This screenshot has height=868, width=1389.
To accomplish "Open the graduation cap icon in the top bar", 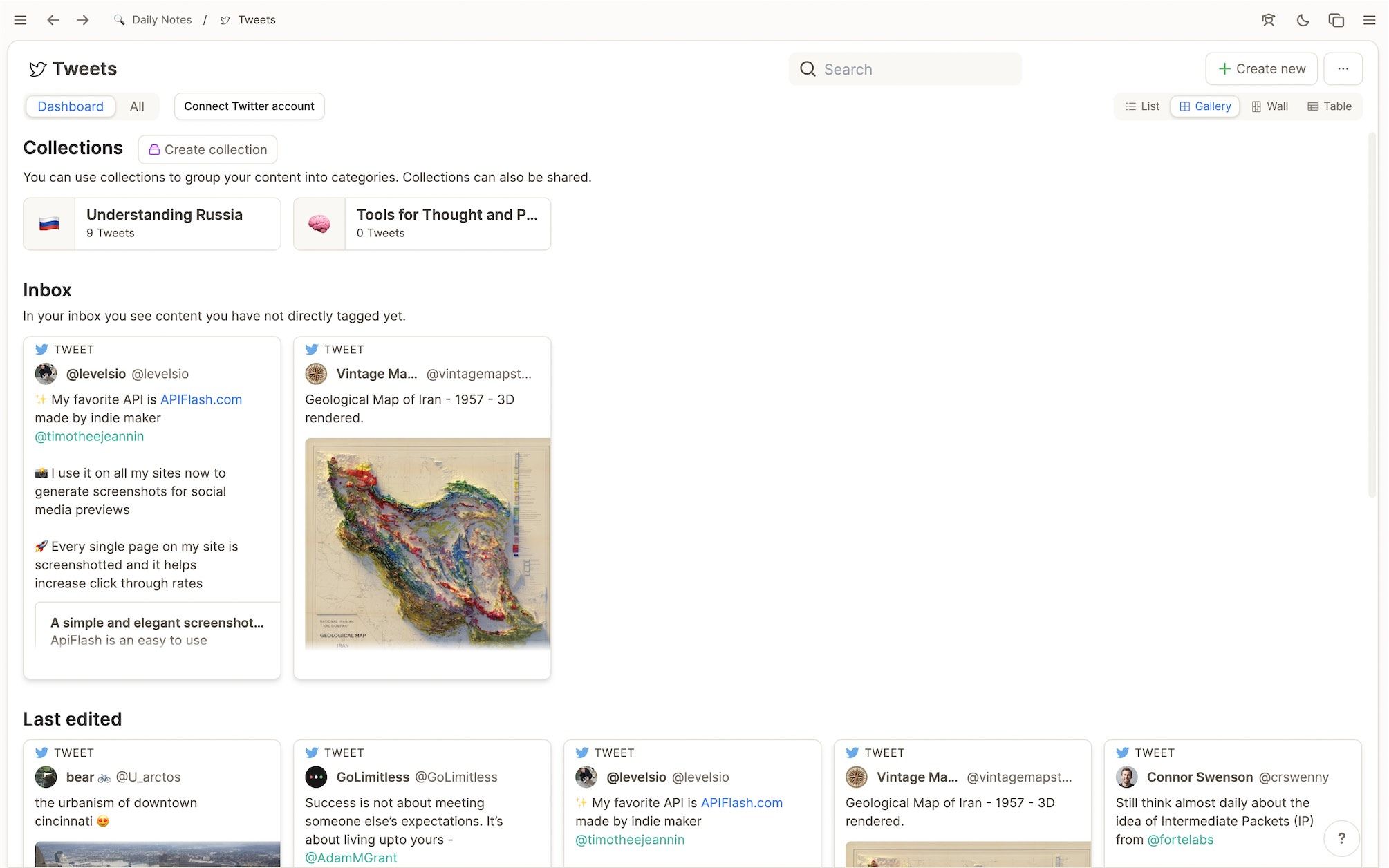I will [1269, 20].
